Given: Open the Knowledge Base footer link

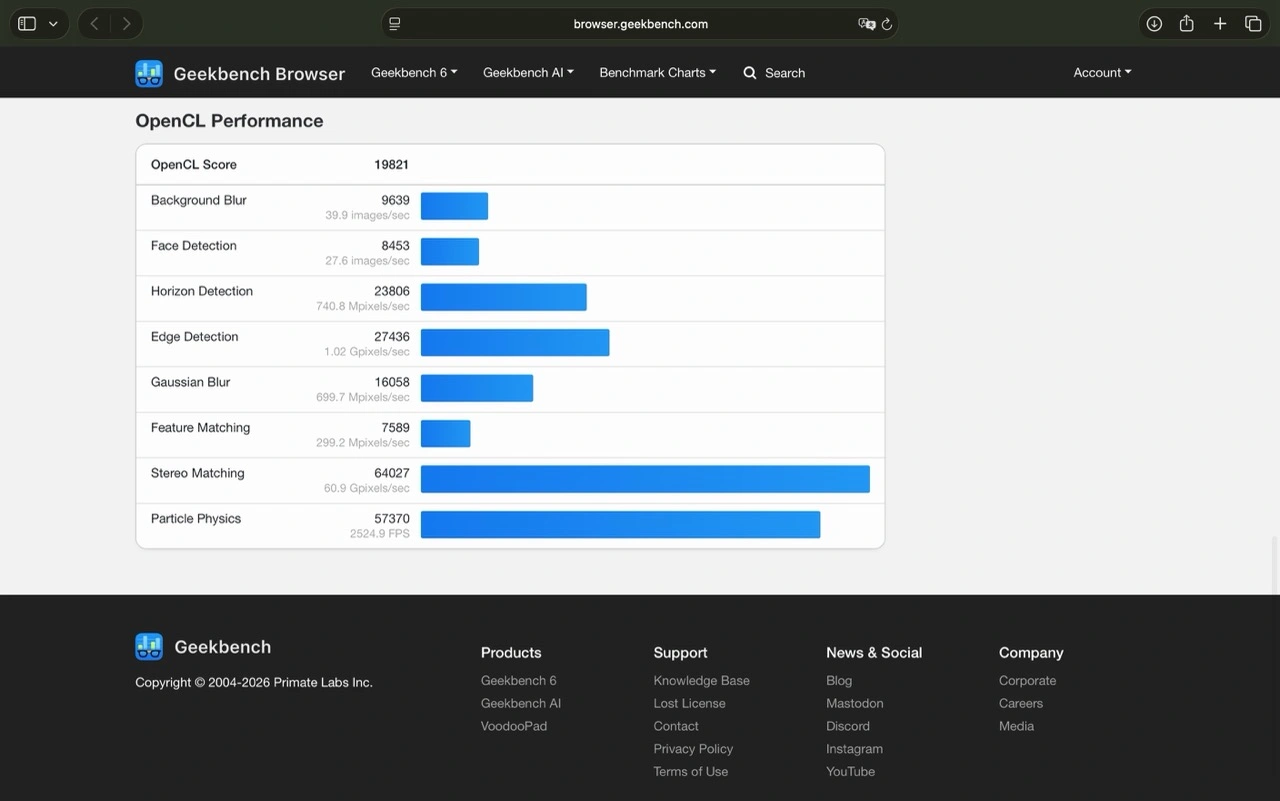Looking at the screenshot, I should coord(701,681).
